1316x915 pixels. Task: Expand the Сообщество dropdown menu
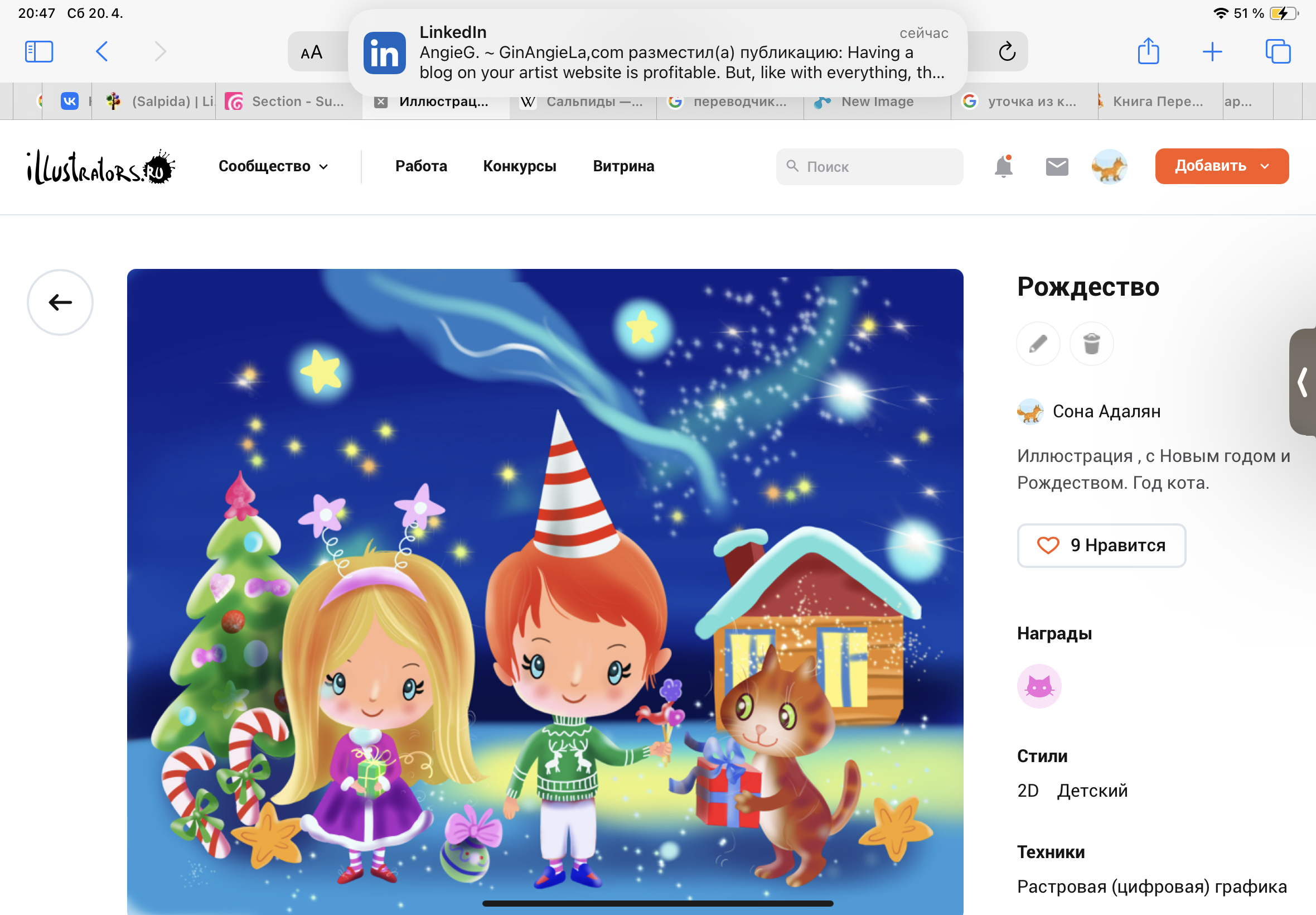pos(273,166)
